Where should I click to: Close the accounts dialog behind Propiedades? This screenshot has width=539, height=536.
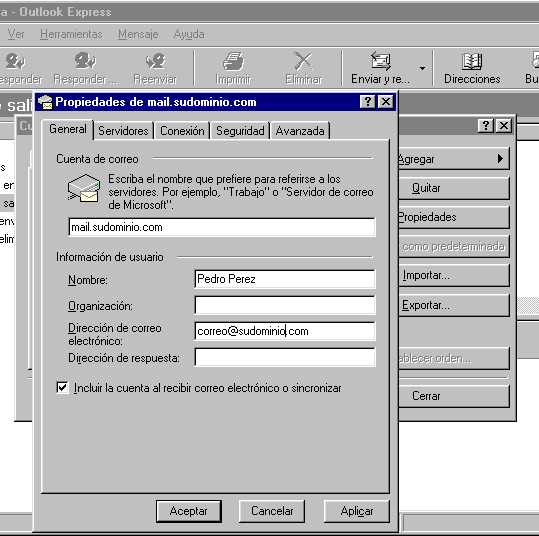coord(504,125)
